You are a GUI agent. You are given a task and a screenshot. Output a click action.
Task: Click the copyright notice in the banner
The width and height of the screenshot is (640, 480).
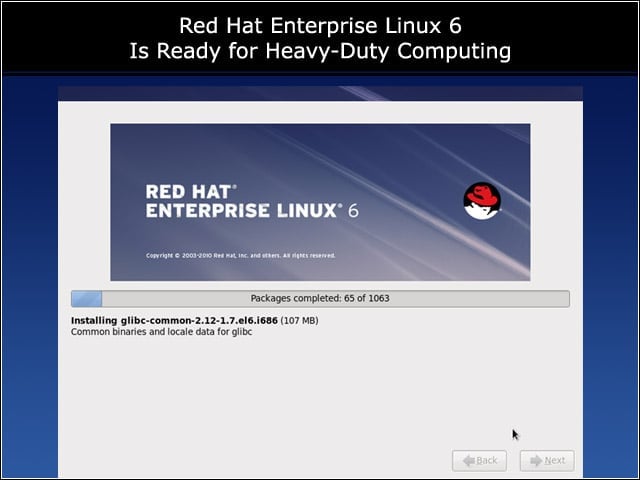(241, 256)
